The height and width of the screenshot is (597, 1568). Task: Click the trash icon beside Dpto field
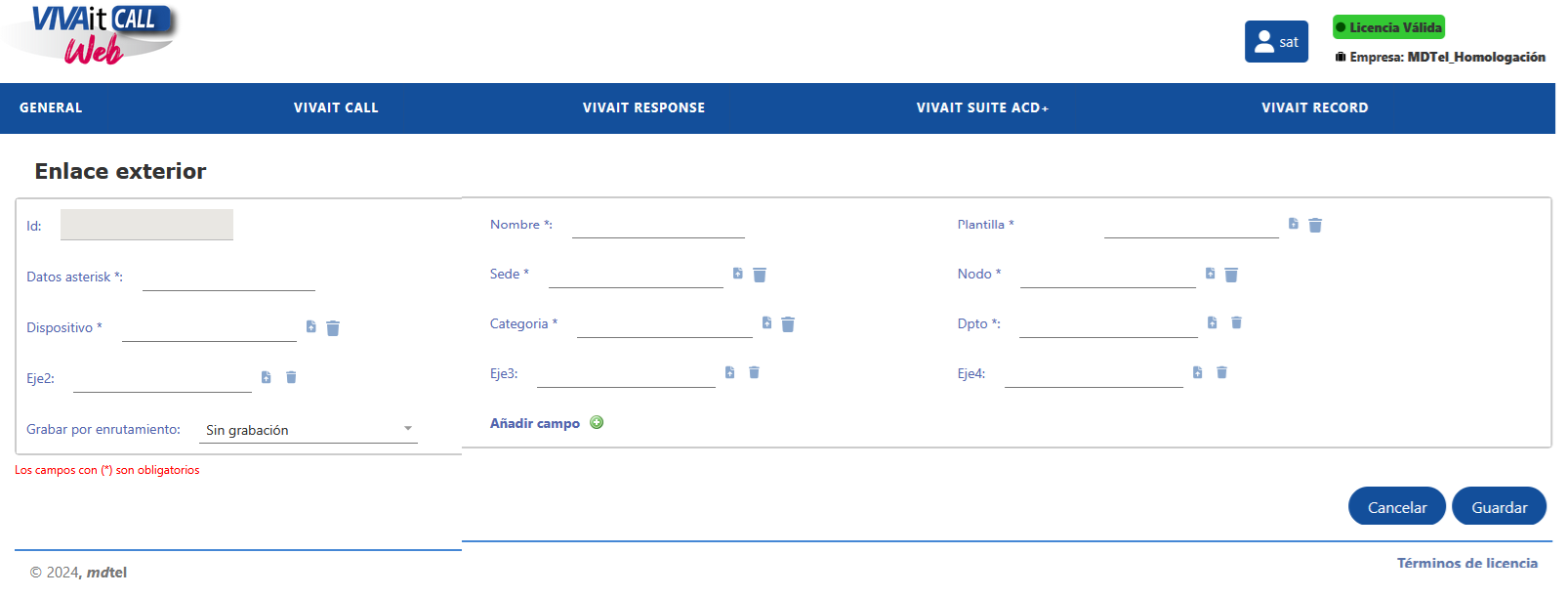1236,322
